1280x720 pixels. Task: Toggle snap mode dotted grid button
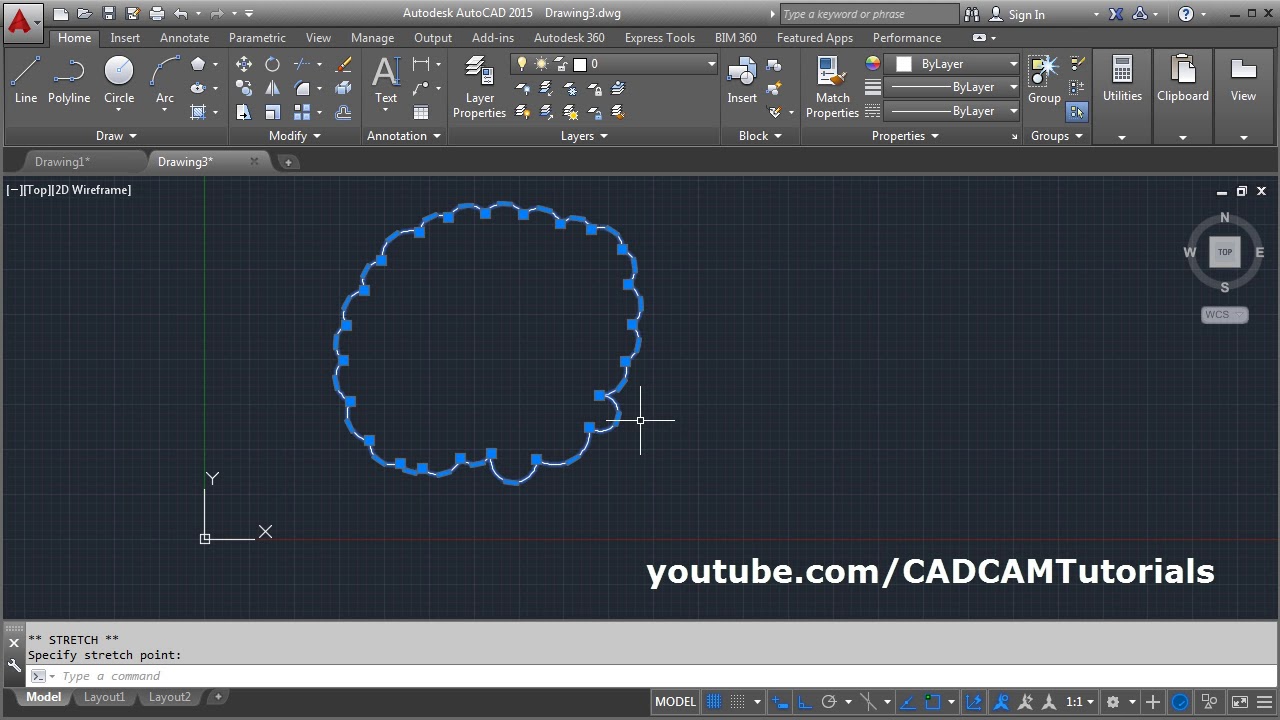pos(738,701)
